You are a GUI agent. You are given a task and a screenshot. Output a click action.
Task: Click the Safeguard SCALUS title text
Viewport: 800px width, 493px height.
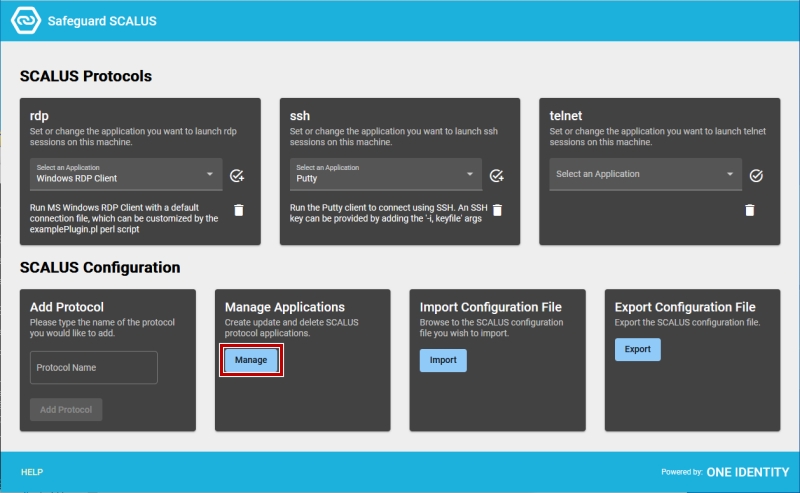(x=102, y=21)
